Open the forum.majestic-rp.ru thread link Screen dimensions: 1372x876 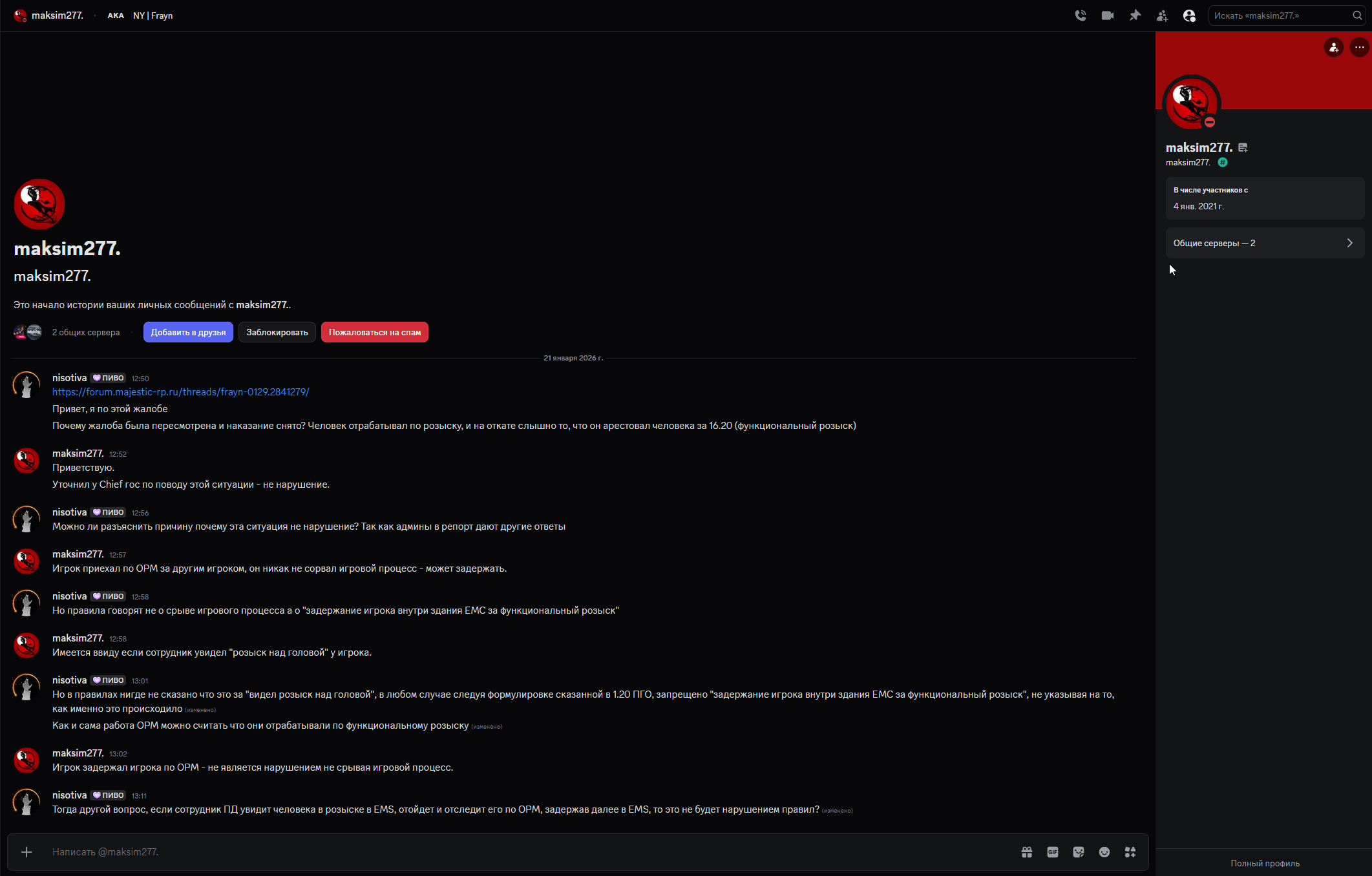tap(181, 392)
